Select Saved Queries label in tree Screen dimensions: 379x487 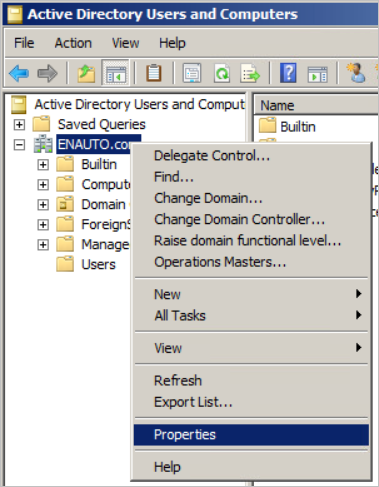point(102,124)
